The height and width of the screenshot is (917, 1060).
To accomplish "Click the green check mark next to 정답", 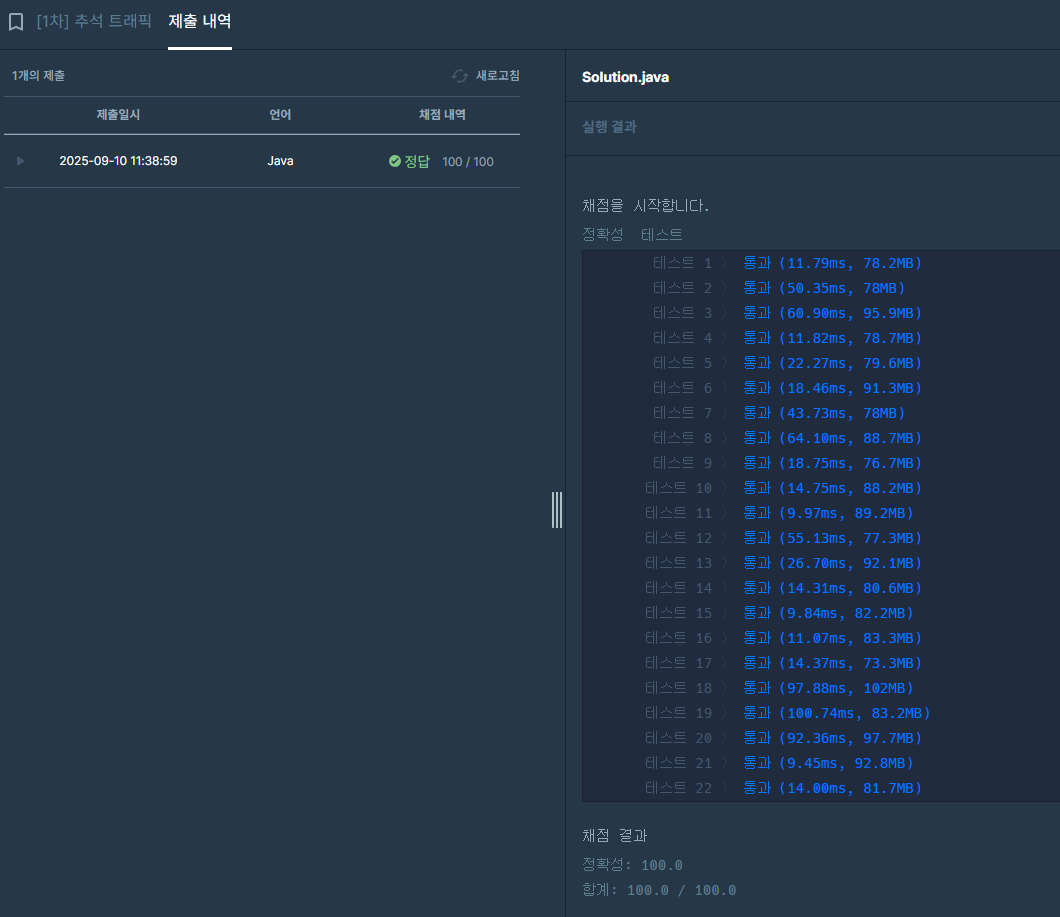I will coord(395,161).
